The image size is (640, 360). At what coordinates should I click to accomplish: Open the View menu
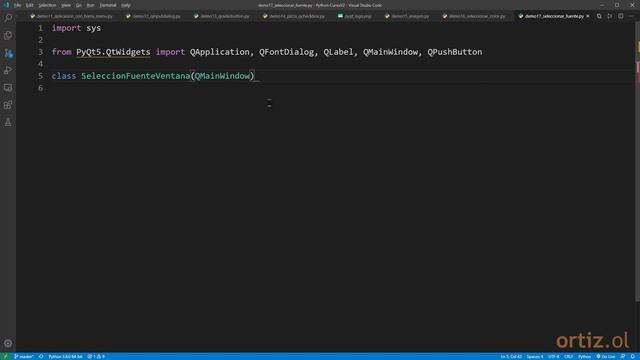click(66, 5)
